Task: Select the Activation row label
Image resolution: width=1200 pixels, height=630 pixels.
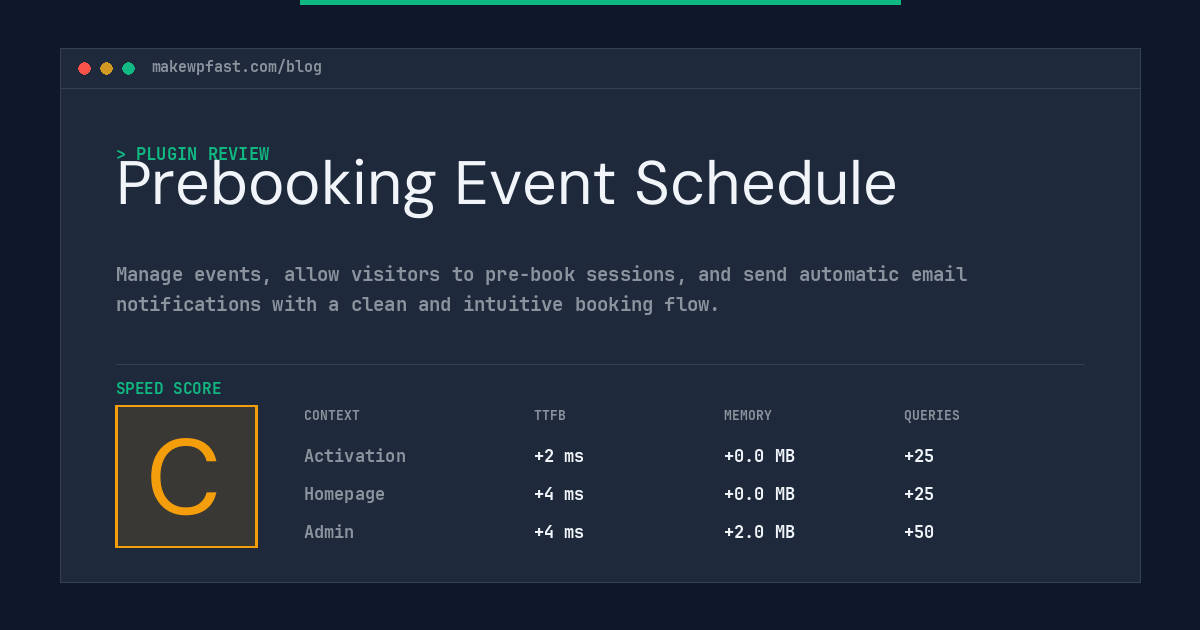Action: coord(355,456)
